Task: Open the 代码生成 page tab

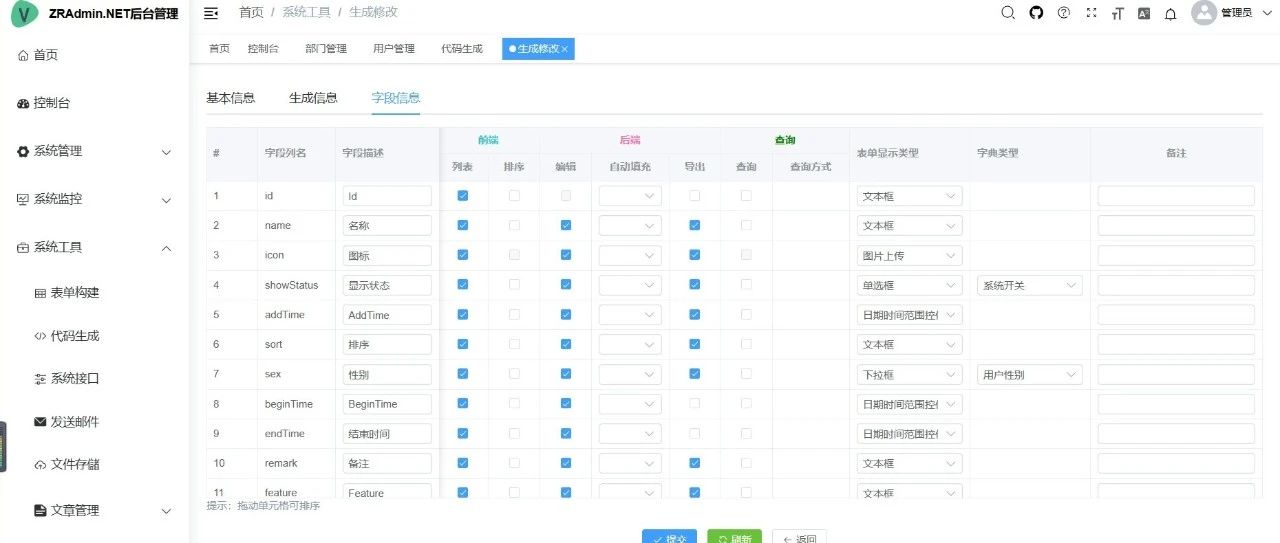Action: pos(462,49)
